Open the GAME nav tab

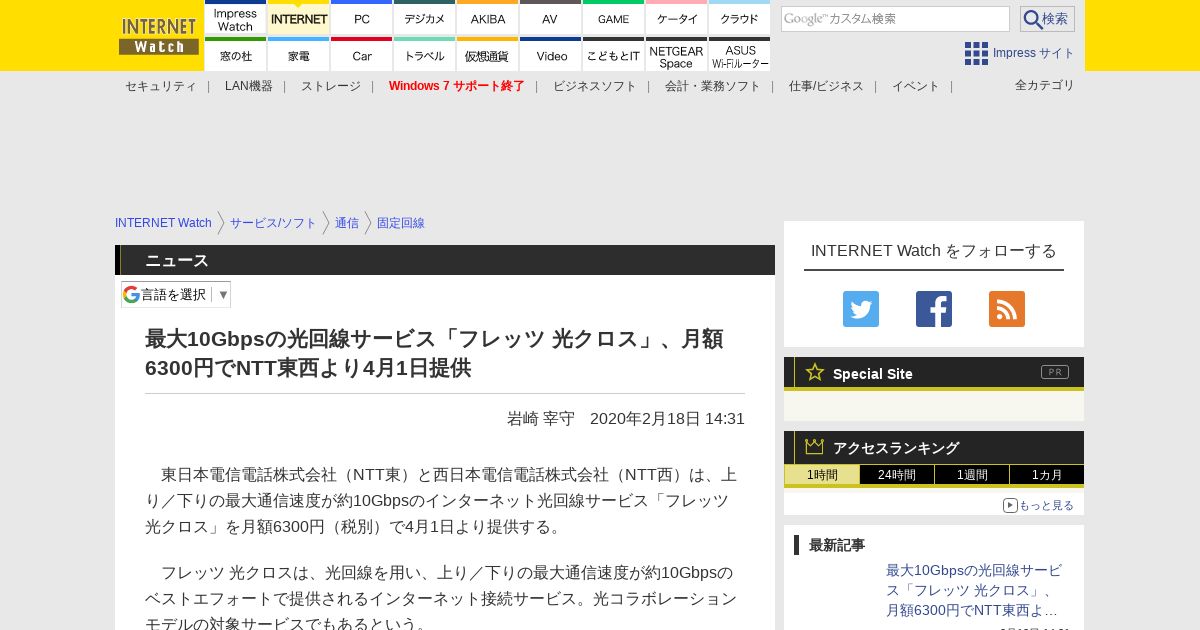click(614, 18)
